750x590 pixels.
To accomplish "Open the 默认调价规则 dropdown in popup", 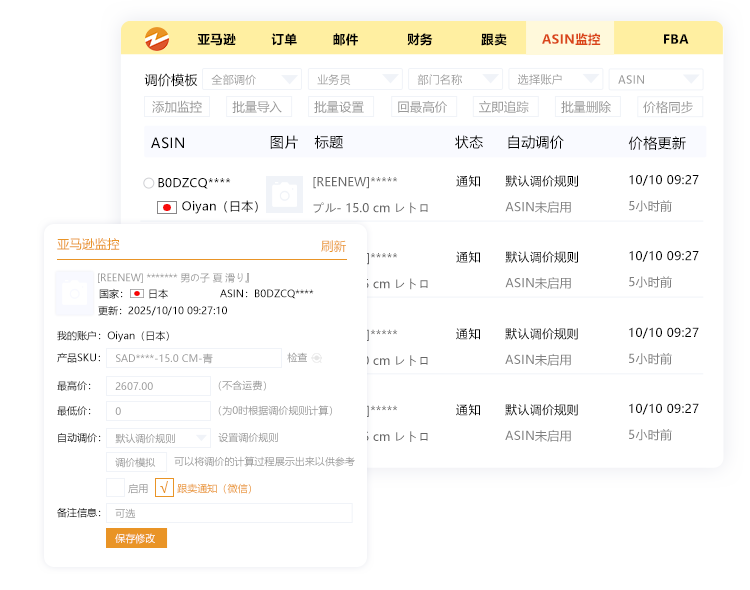I will coord(158,437).
